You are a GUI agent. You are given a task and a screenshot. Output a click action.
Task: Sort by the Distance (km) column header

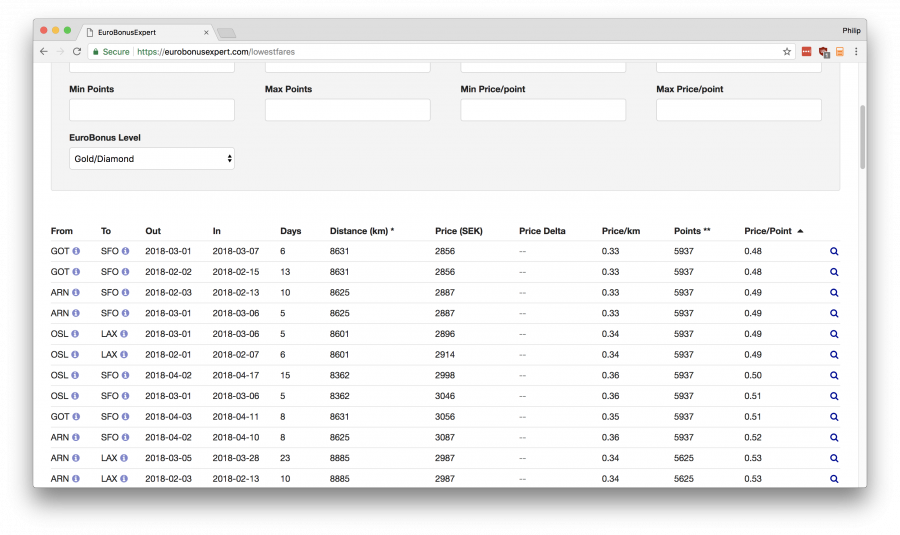(x=361, y=231)
